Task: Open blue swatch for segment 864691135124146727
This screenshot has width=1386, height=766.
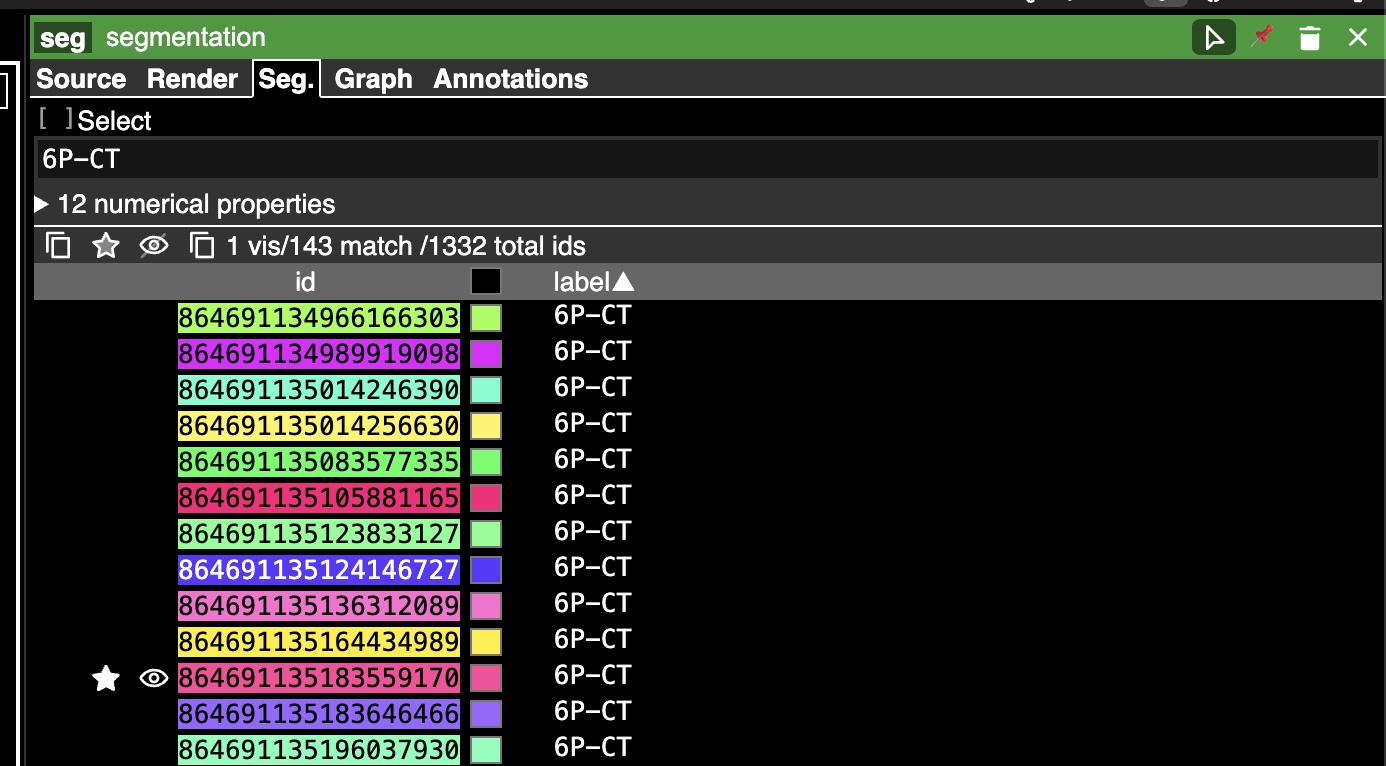Action: (x=486, y=570)
